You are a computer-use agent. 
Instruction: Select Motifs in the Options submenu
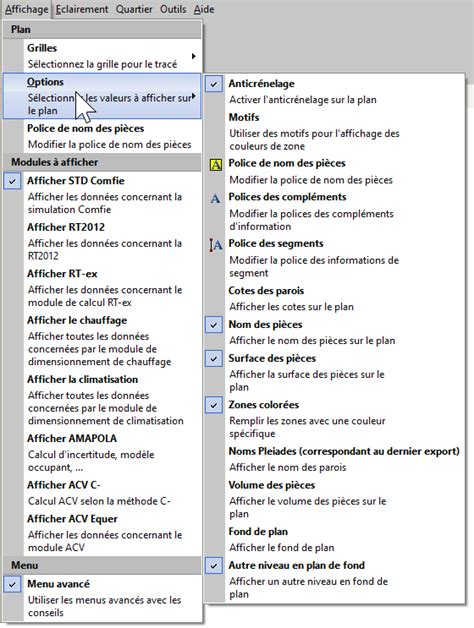(x=335, y=131)
